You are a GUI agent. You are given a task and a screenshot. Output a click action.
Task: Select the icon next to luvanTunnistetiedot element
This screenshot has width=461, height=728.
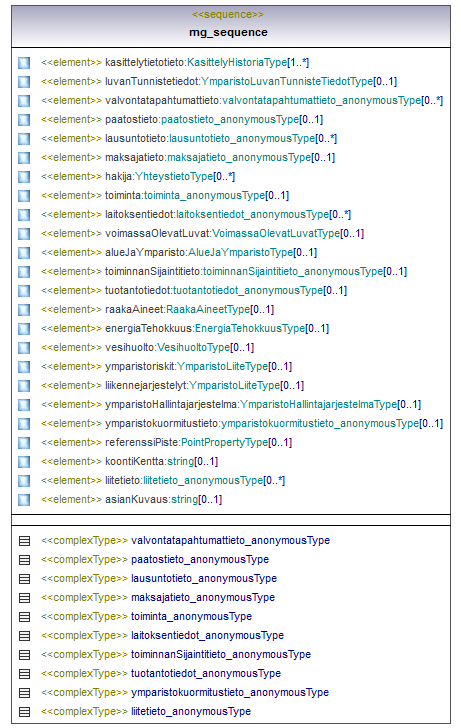click(24, 82)
